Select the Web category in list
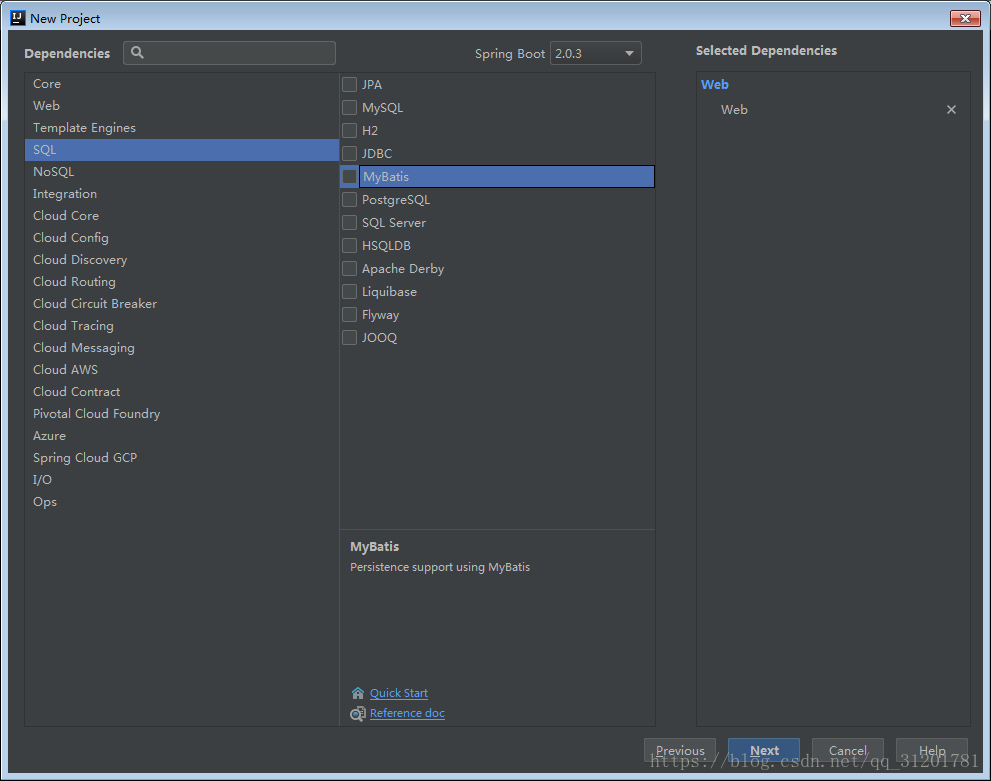 181,106
